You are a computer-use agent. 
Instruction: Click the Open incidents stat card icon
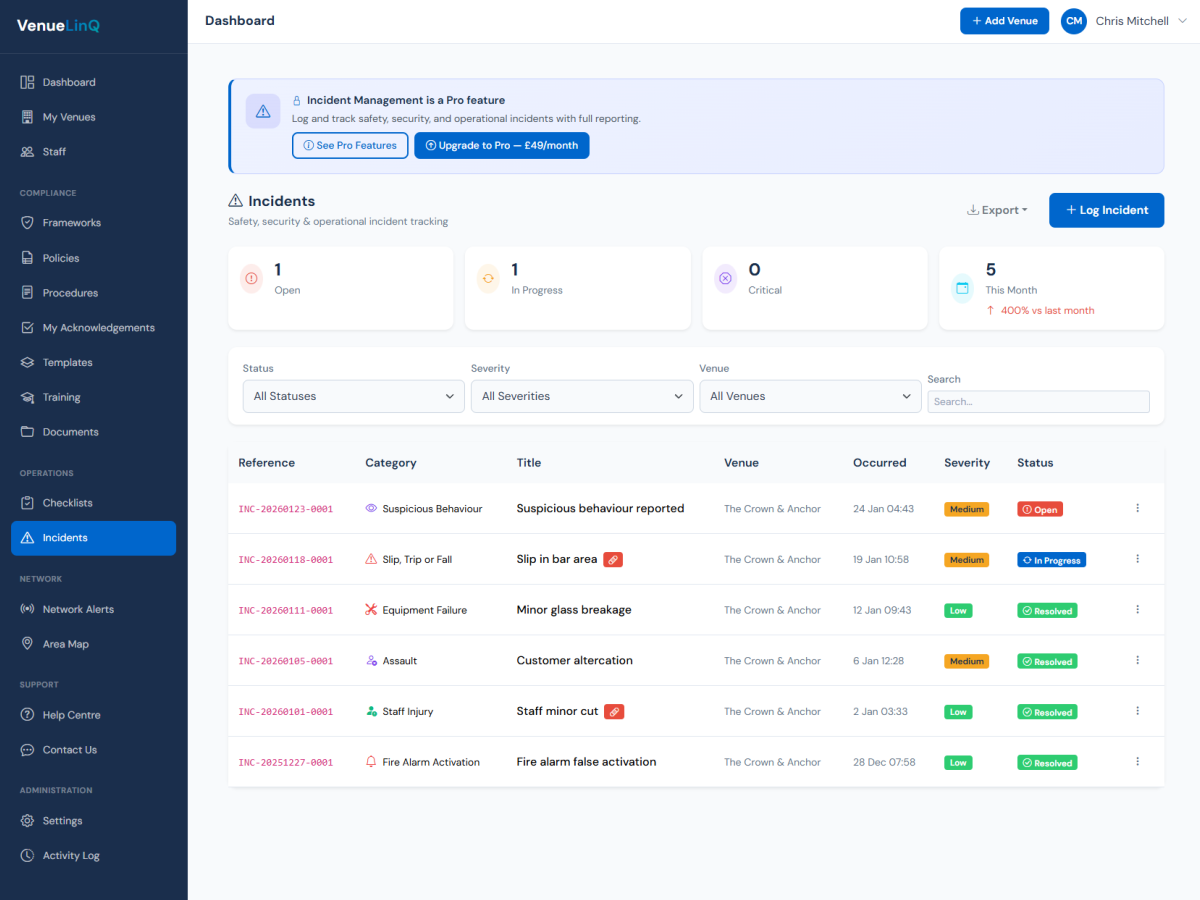251,279
